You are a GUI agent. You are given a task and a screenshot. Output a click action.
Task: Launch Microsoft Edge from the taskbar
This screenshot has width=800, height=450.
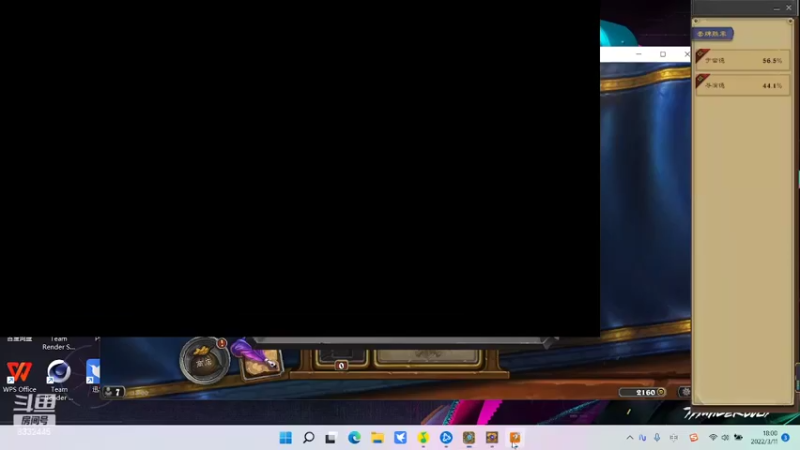(x=354, y=438)
